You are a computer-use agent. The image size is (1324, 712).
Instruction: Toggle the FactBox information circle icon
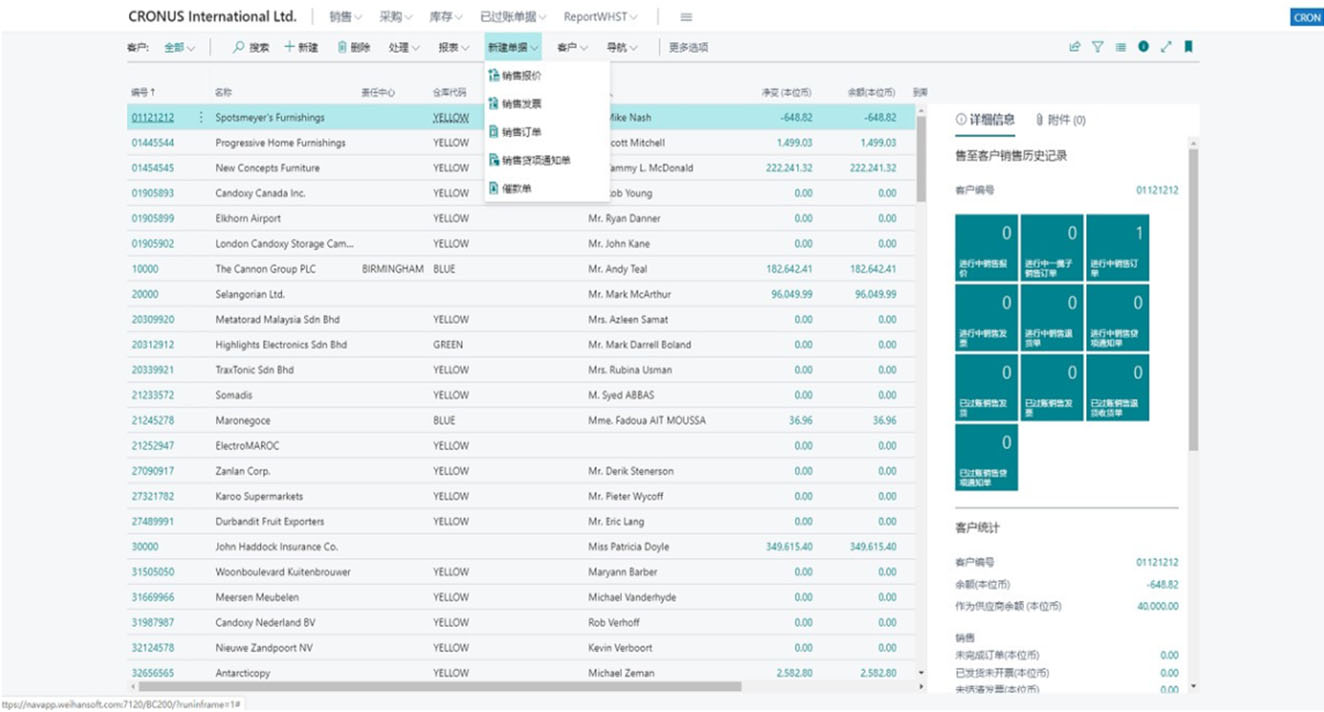pos(1143,47)
